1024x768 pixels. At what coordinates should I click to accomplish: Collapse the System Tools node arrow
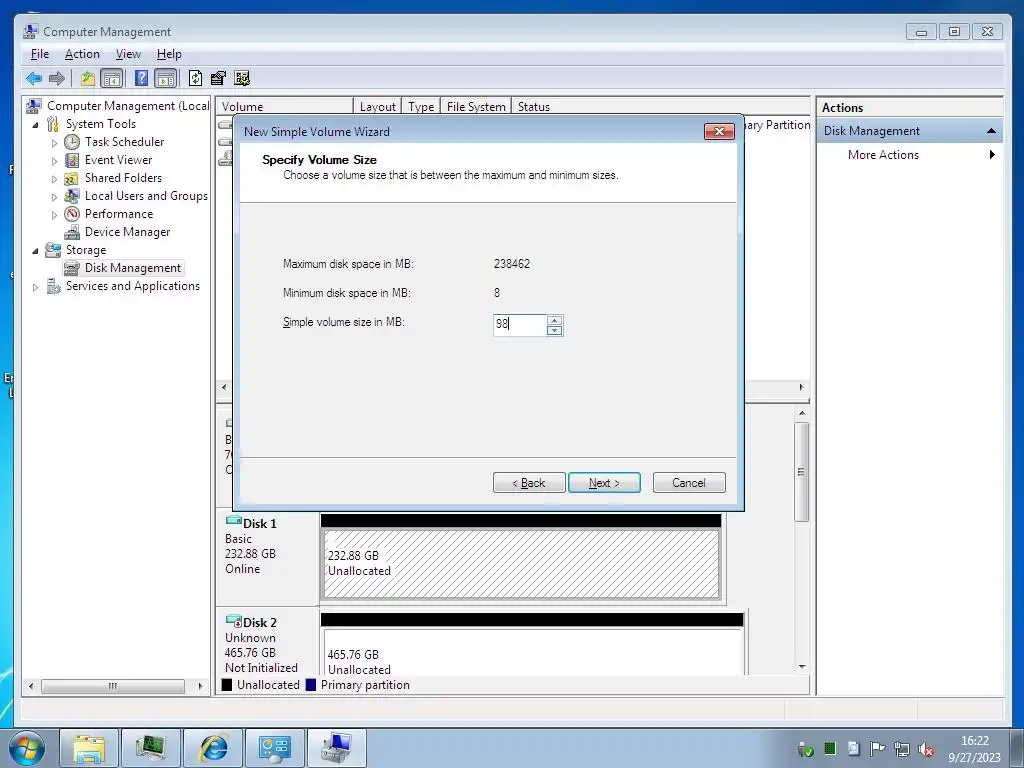tap(35, 125)
